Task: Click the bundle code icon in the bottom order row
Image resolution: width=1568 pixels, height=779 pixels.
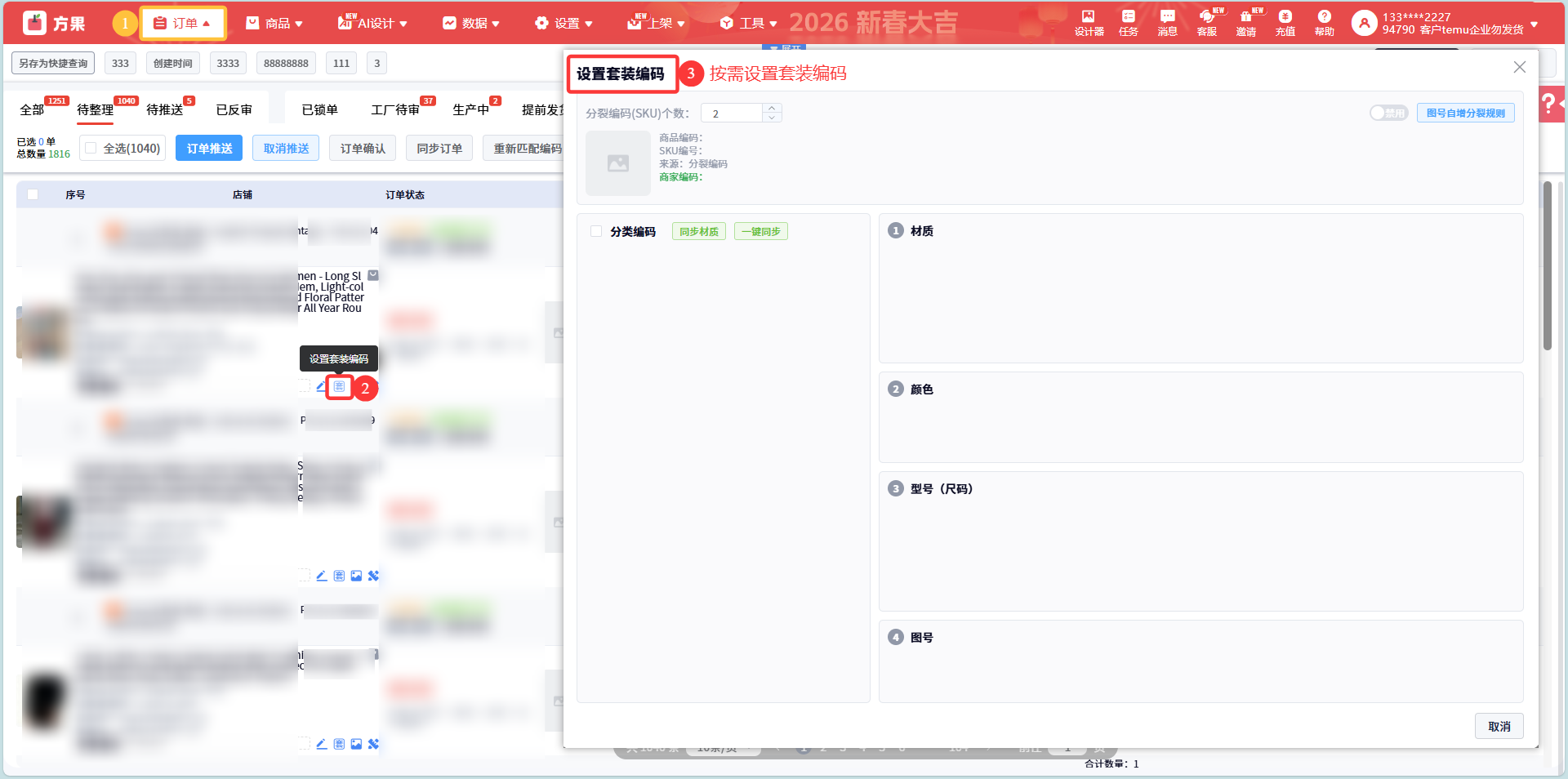Action: pyautogui.click(x=339, y=744)
